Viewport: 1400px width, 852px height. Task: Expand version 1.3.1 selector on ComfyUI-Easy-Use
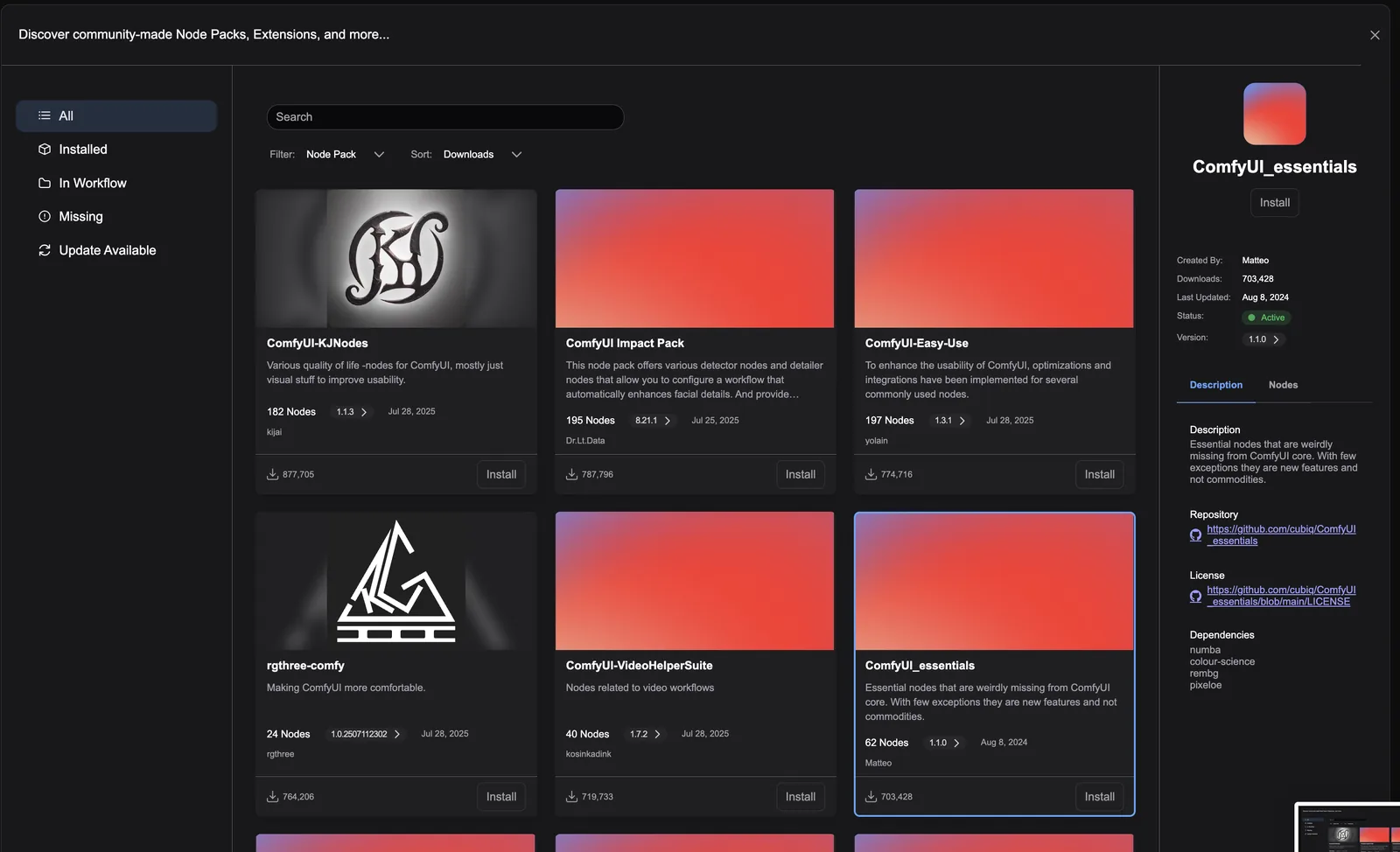point(950,421)
